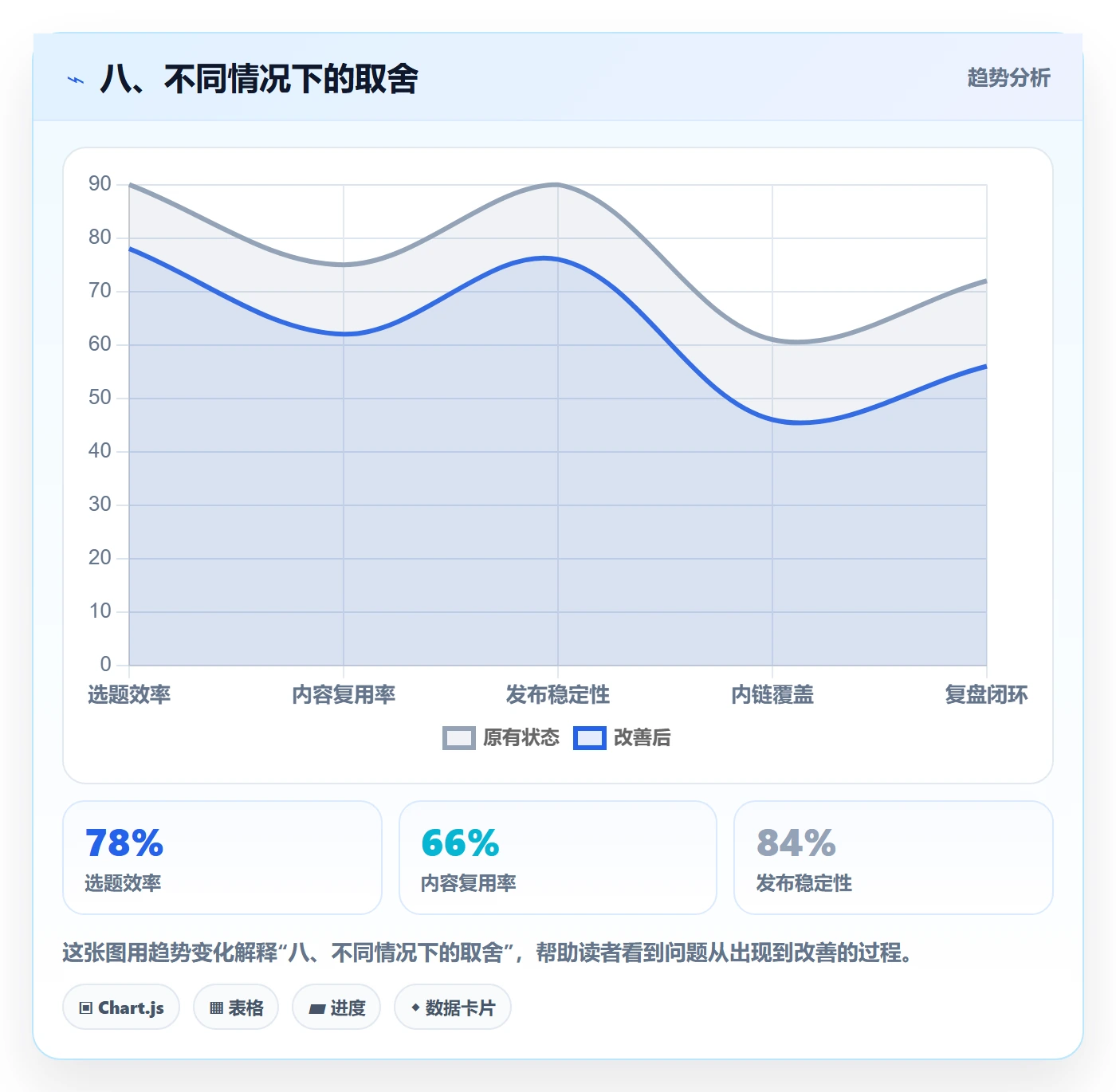The image size is (1116, 1092).
Task: Click the 内容复用率 x-axis label
Action: coord(344,695)
